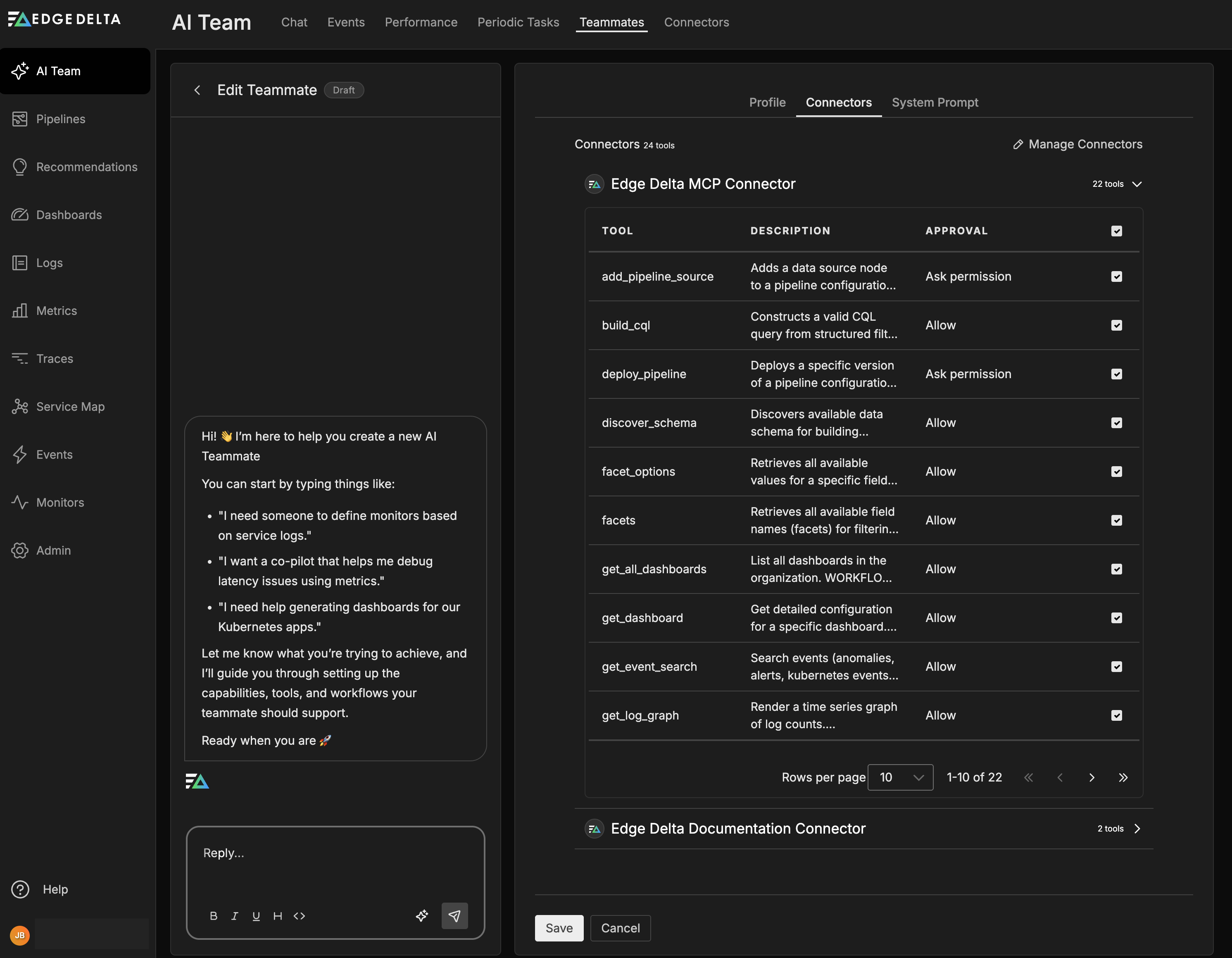Apply italic formatting using the reply toolbar
Image resolution: width=1232 pixels, height=958 pixels.
point(235,916)
